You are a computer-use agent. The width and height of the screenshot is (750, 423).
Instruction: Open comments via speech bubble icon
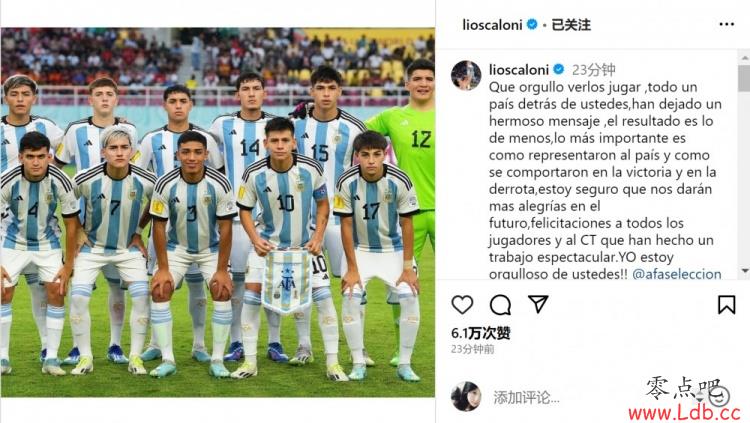[500, 304]
